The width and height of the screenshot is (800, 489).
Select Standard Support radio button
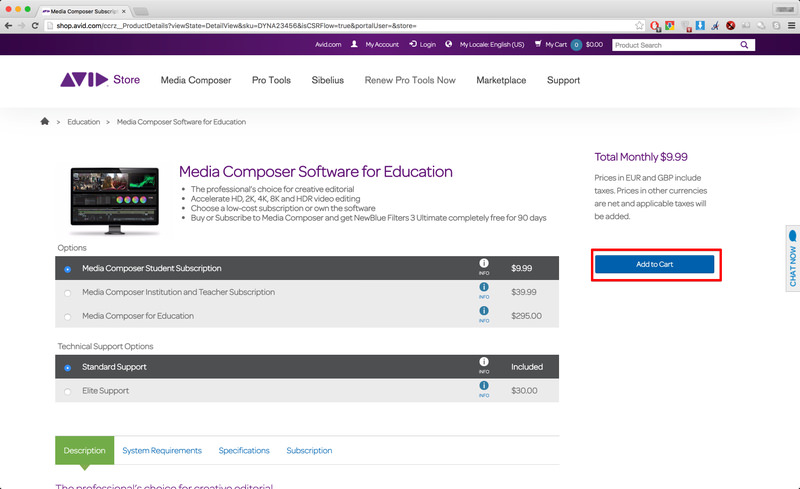(x=67, y=368)
